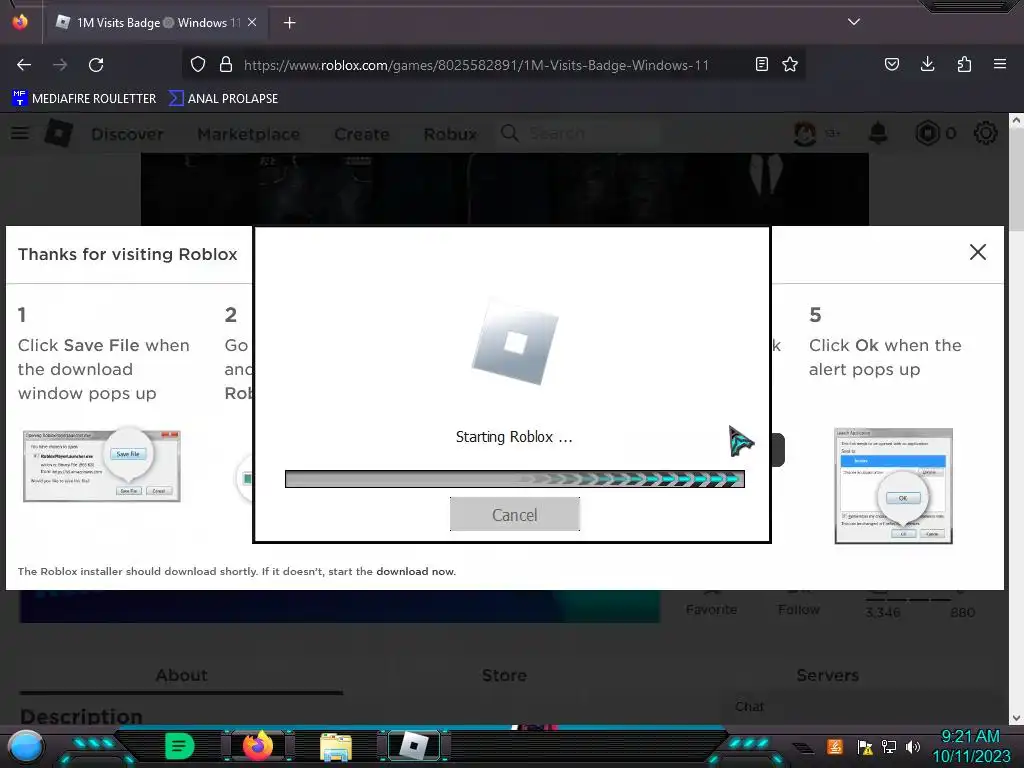The width and height of the screenshot is (1024, 768).
Task: Bookmark this page with star icon
Action: (x=790, y=65)
